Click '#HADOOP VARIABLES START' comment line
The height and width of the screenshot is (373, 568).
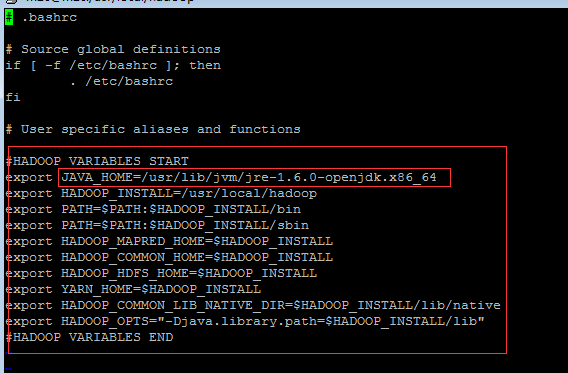[x=97, y=161]
